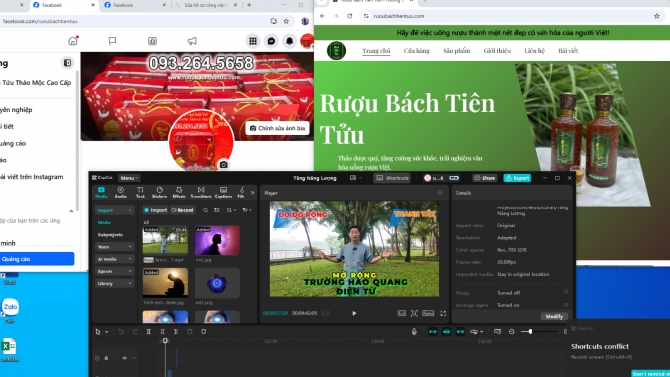This screenshot has width=670, height=377.
Task: Click the microphone voiceover icon in CapCut
Action: [414, 331]
